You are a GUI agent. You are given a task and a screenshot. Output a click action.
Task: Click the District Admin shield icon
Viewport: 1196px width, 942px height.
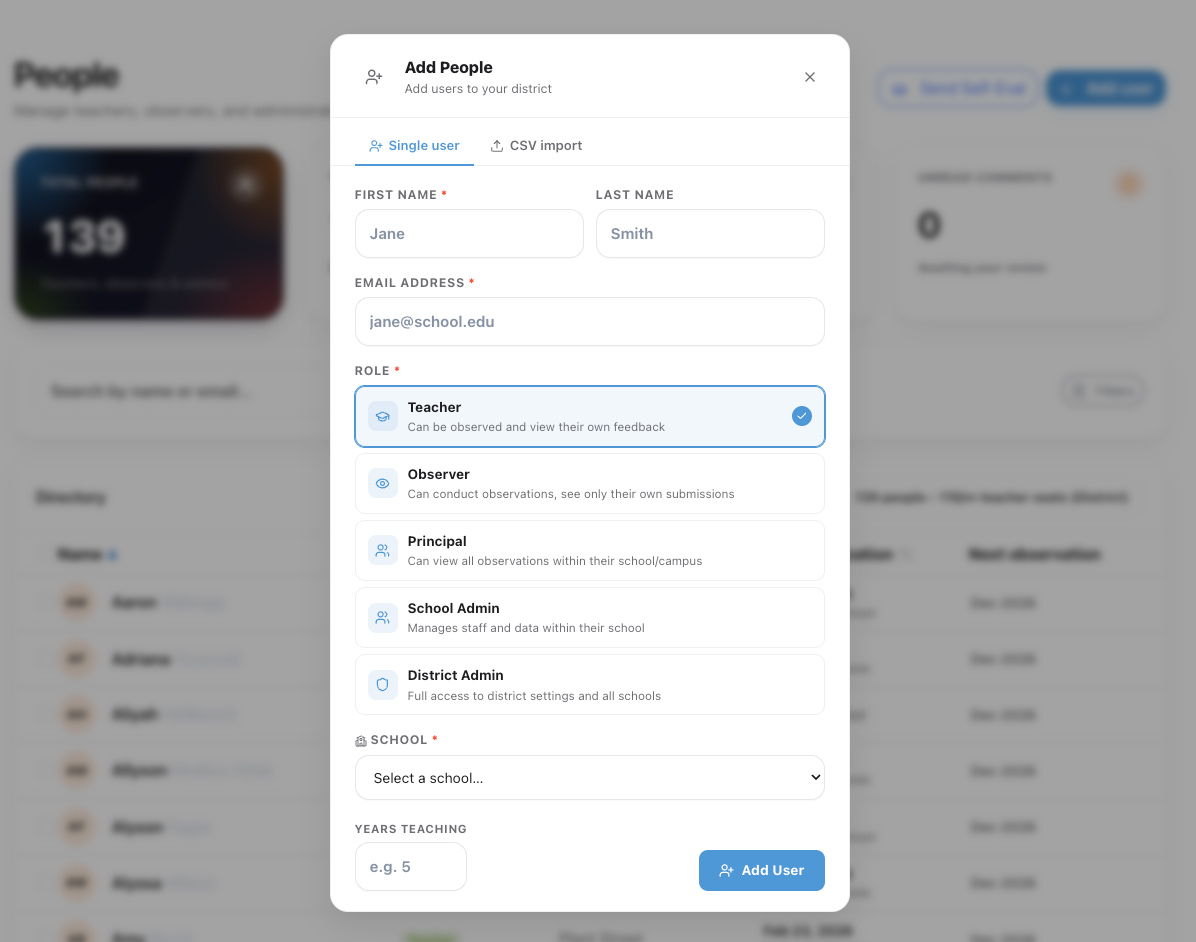click(383, 685)
